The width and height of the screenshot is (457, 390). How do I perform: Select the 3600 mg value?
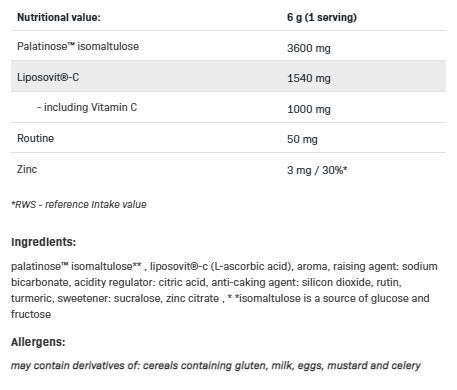point(309,48)
